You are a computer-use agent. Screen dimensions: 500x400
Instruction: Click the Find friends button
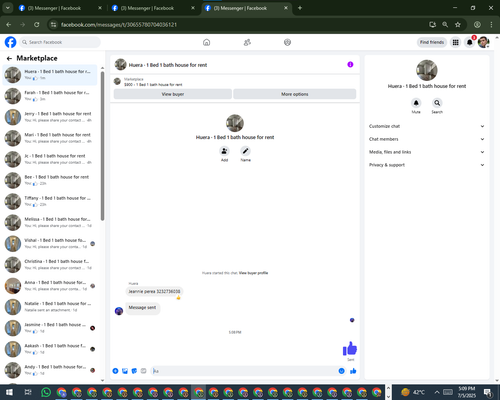click(432, 42)
